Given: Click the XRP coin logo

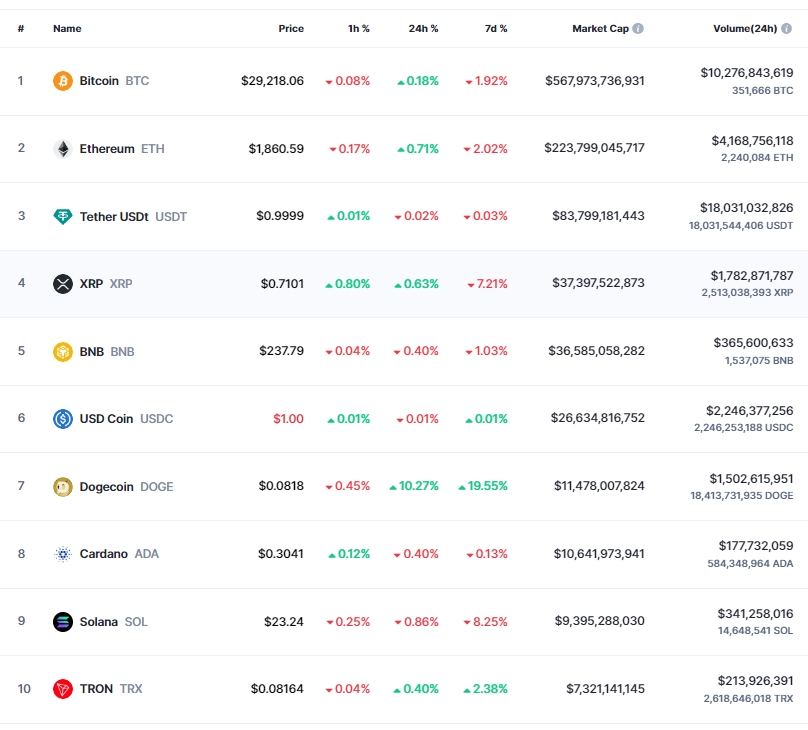Looking at the screenshot, I should 63,284.
